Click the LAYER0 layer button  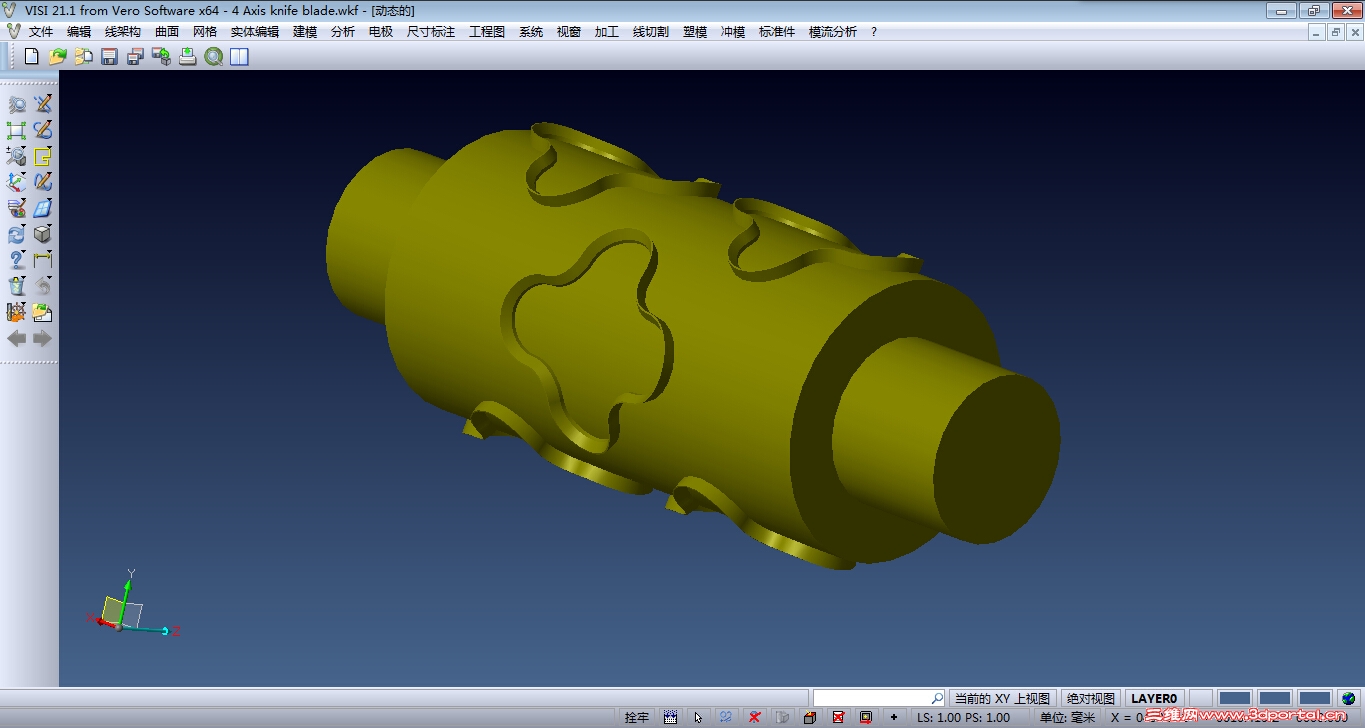(x=1155, y=698)
